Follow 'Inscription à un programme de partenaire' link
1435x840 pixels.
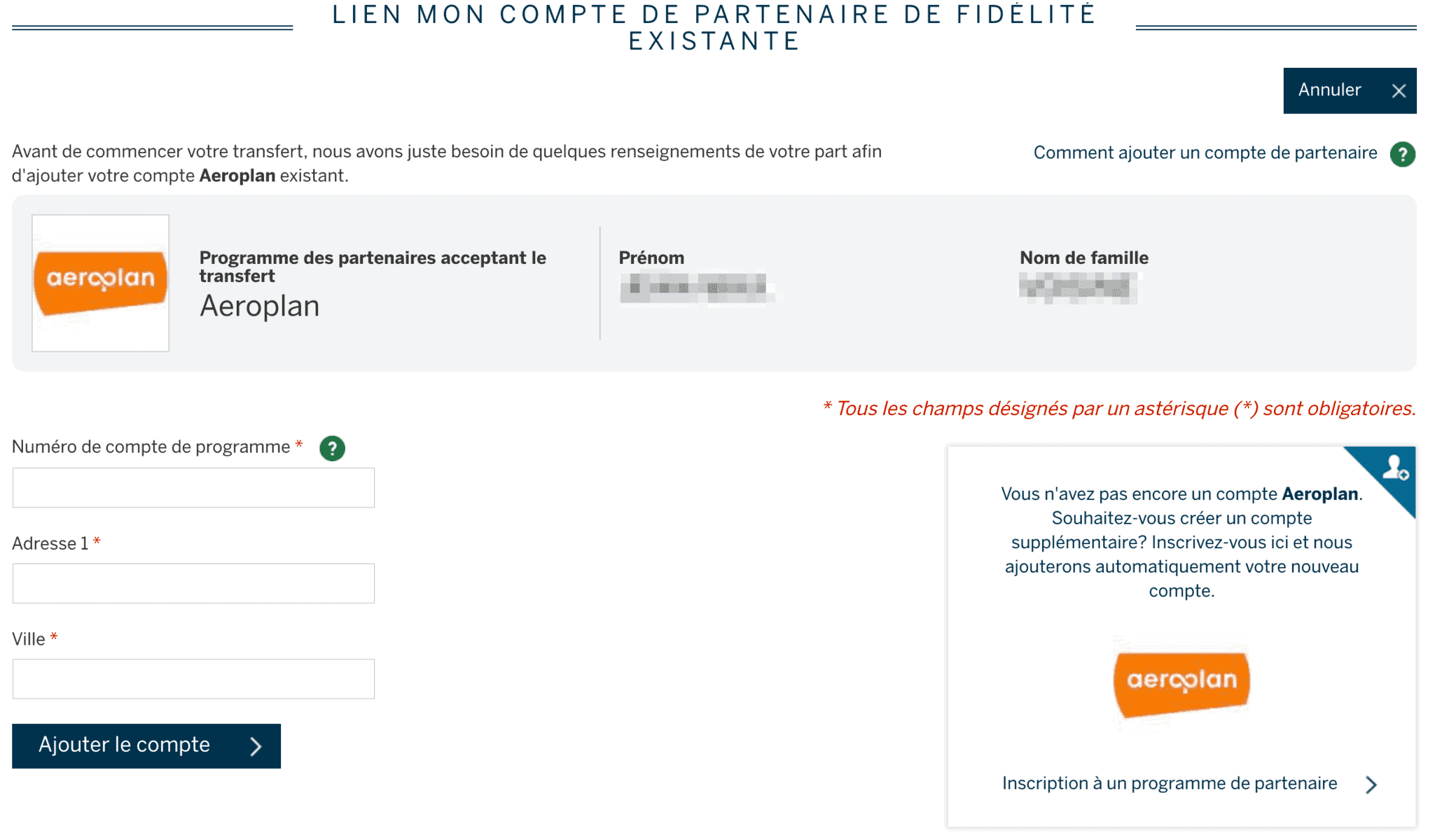pyautogui.click(x=1170, y=783)
